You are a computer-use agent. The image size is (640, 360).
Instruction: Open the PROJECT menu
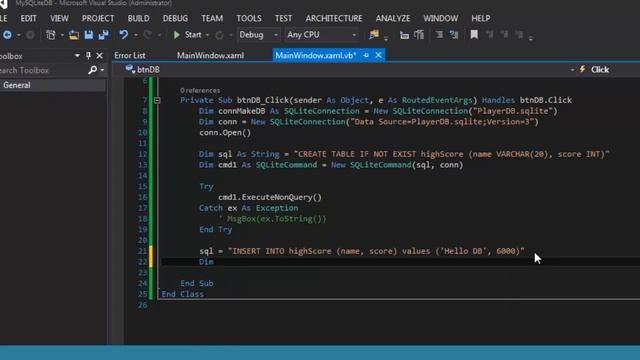tap(98, 18)
